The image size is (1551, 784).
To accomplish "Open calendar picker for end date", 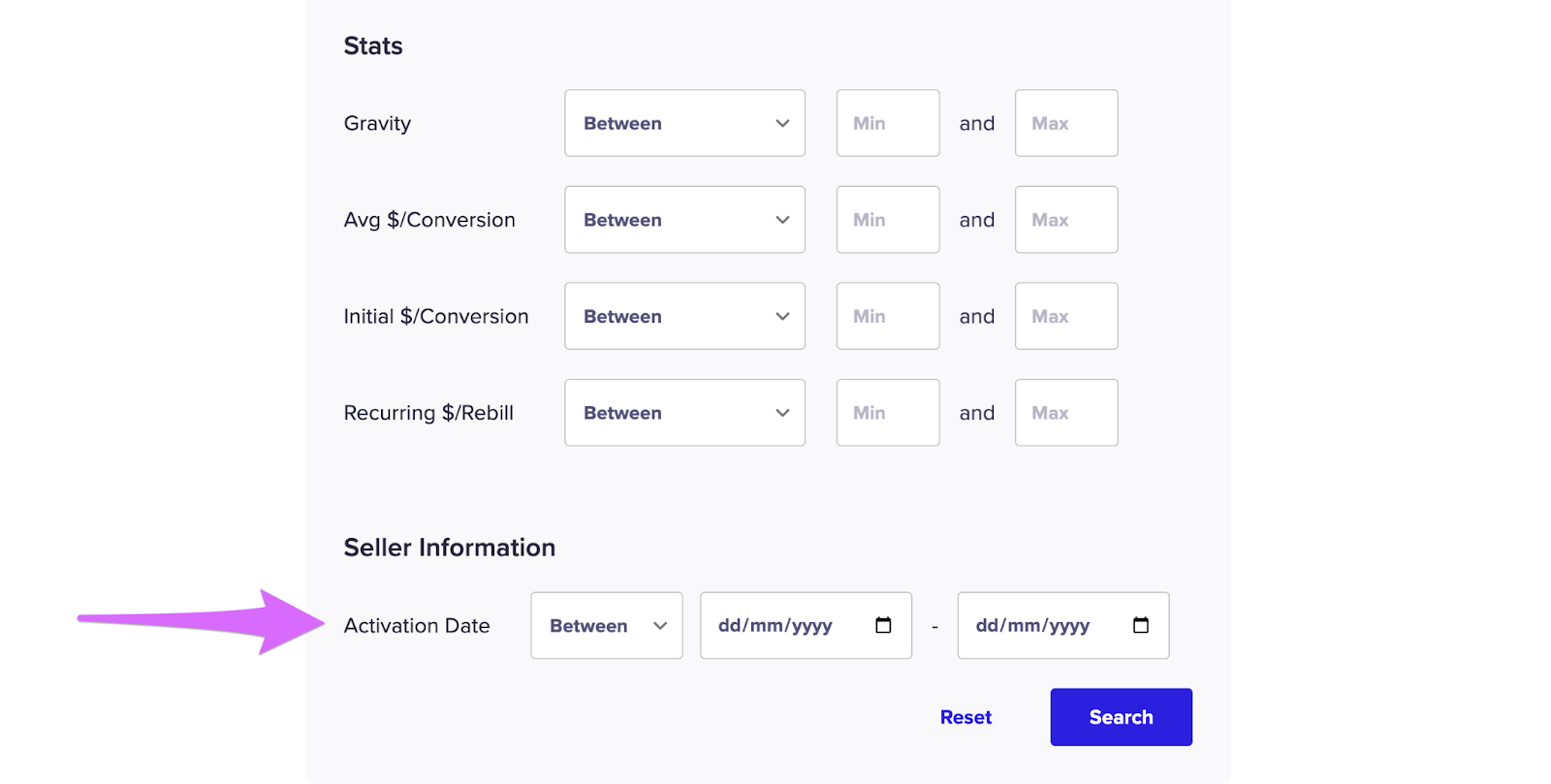I will pyautogui.click(x=1141, y=625).
